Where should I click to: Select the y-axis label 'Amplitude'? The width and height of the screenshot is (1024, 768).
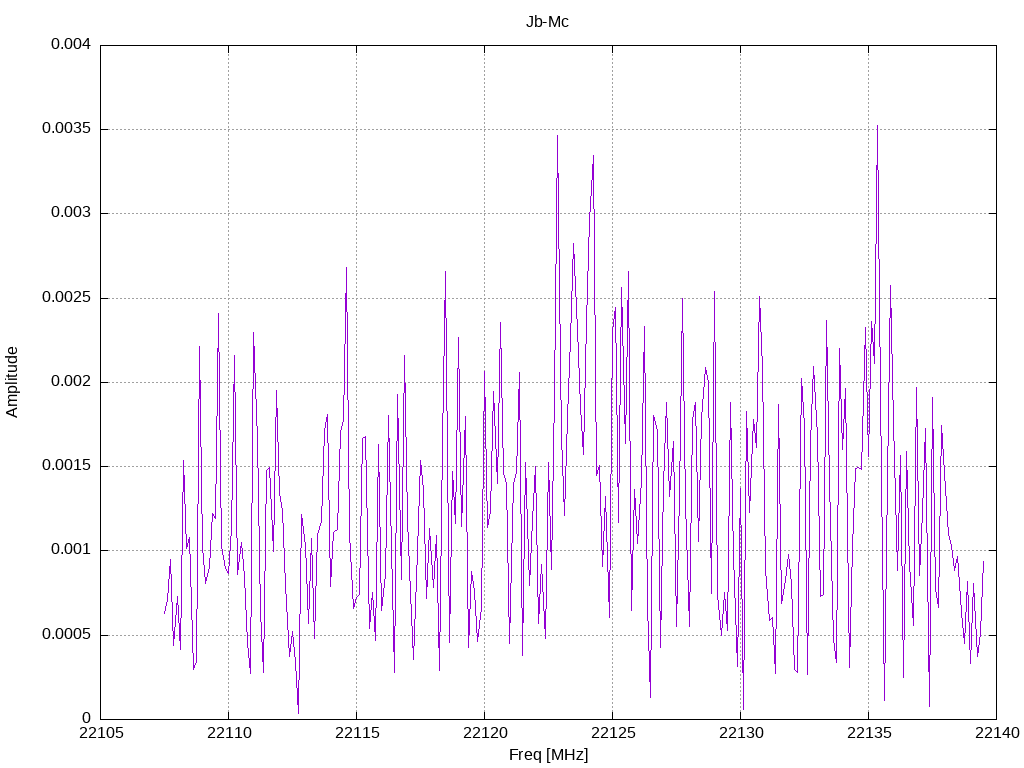point(12,382)
